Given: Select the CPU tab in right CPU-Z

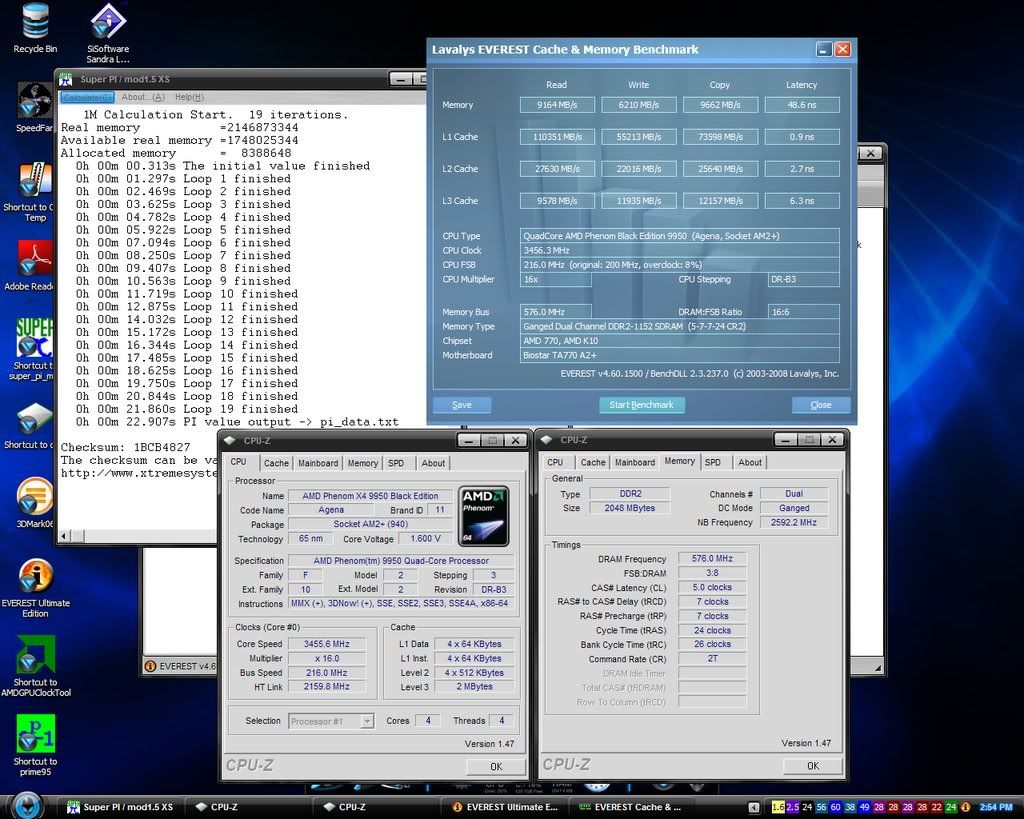Looking at the screenshot, I should (555, 462).
